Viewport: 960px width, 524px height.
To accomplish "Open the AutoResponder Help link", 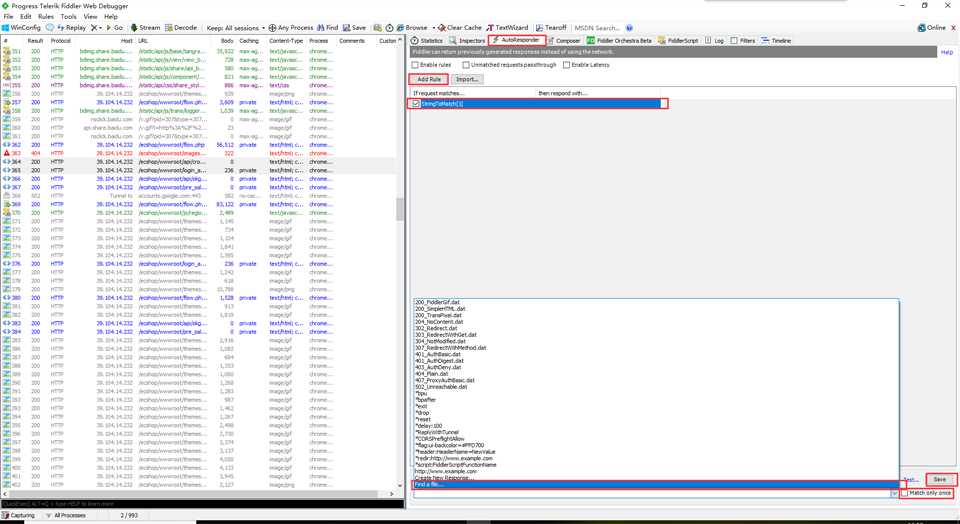I will [x=947, y=53].
